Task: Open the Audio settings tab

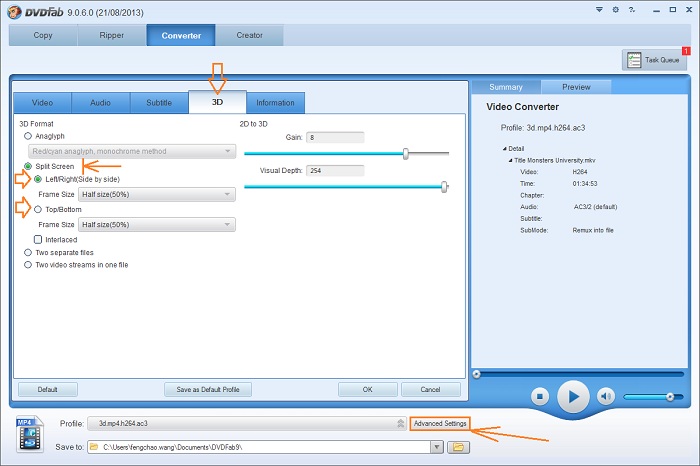Action: [x=100, y=103]
